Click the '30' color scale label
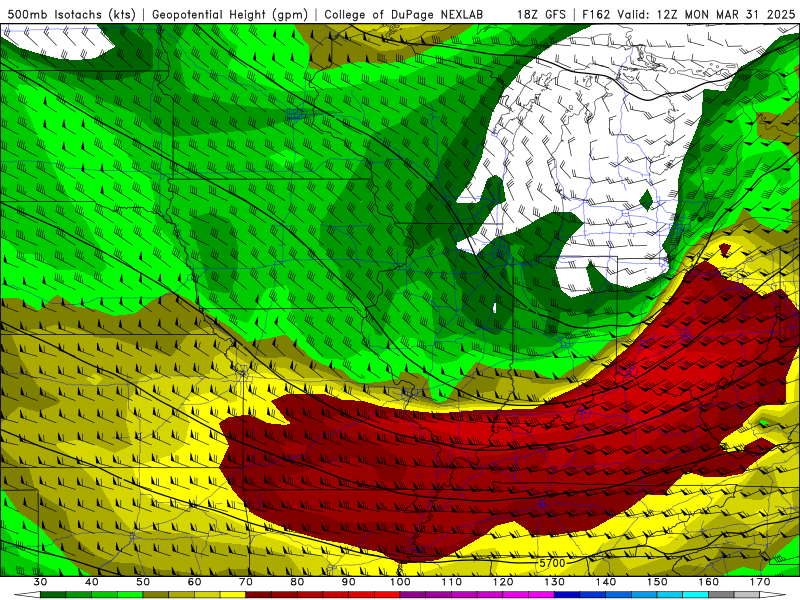800x600 pixels. pos(40,582)
